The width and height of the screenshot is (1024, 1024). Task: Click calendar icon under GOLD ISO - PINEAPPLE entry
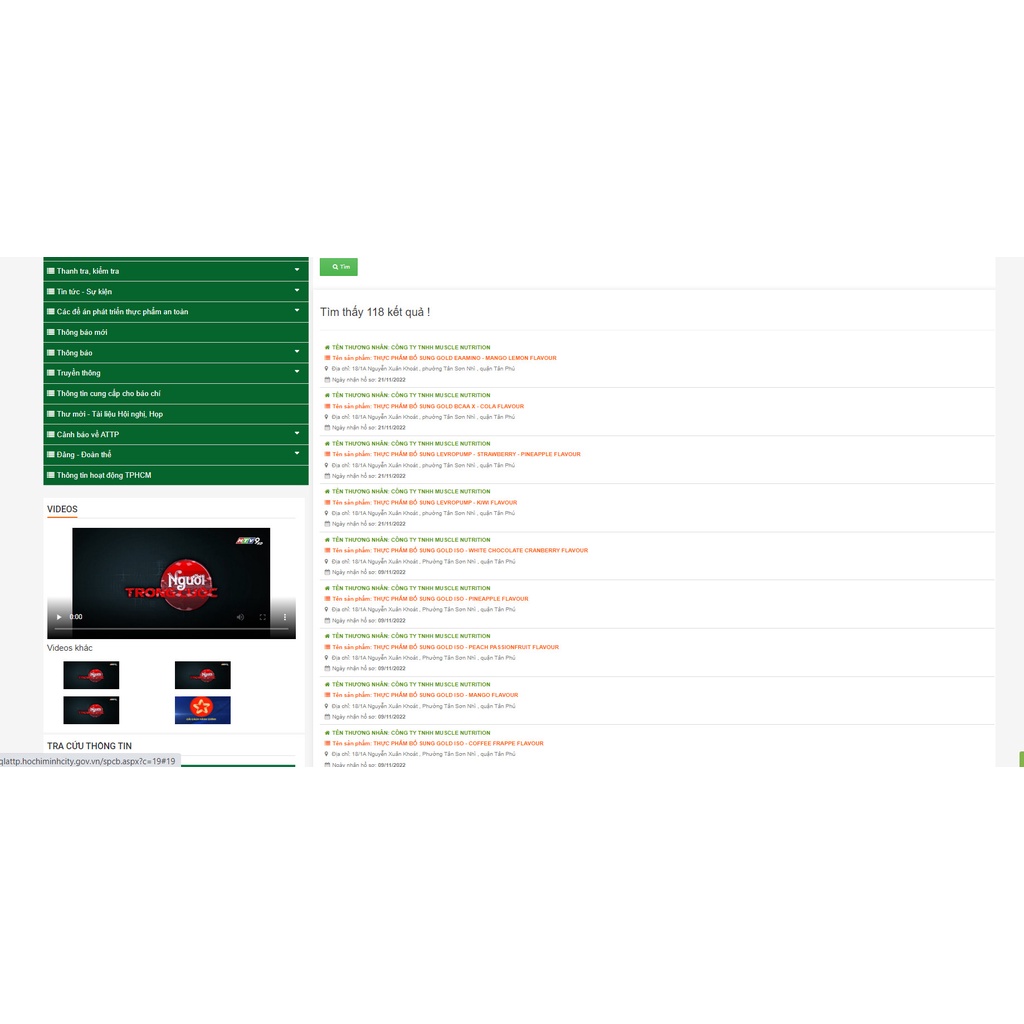pyautogui.click(x=327, y=620)
